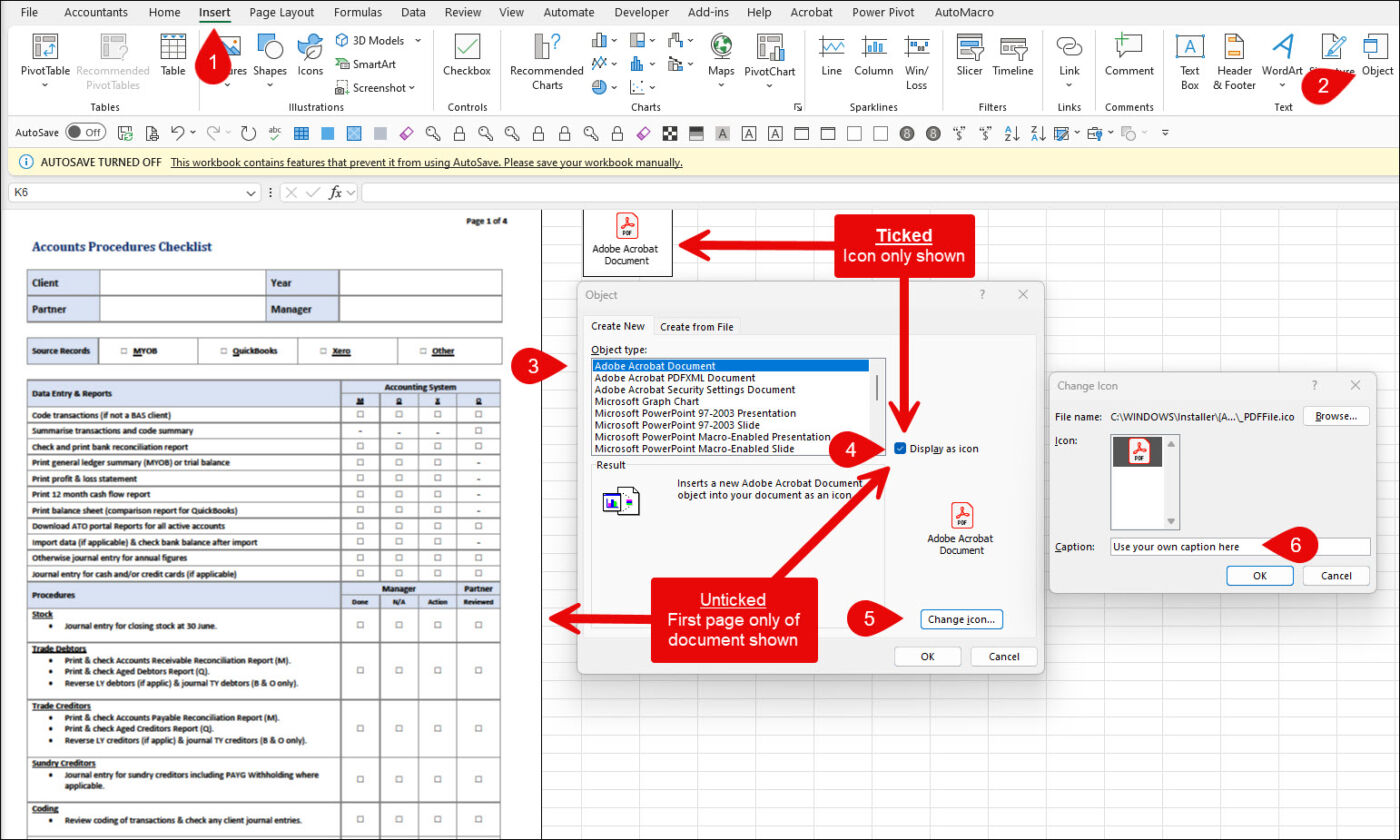The height and width of the screenshot is (840, 1400).
Task: Open the File menu tab
Action: coord(29,12)
